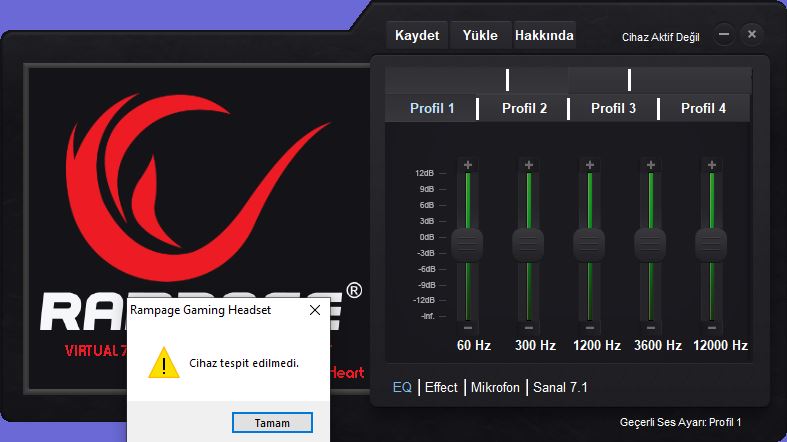This screenshot has width=787, height=442.
Task: Click the Kaydet button
Action: [x=417, y=35]
